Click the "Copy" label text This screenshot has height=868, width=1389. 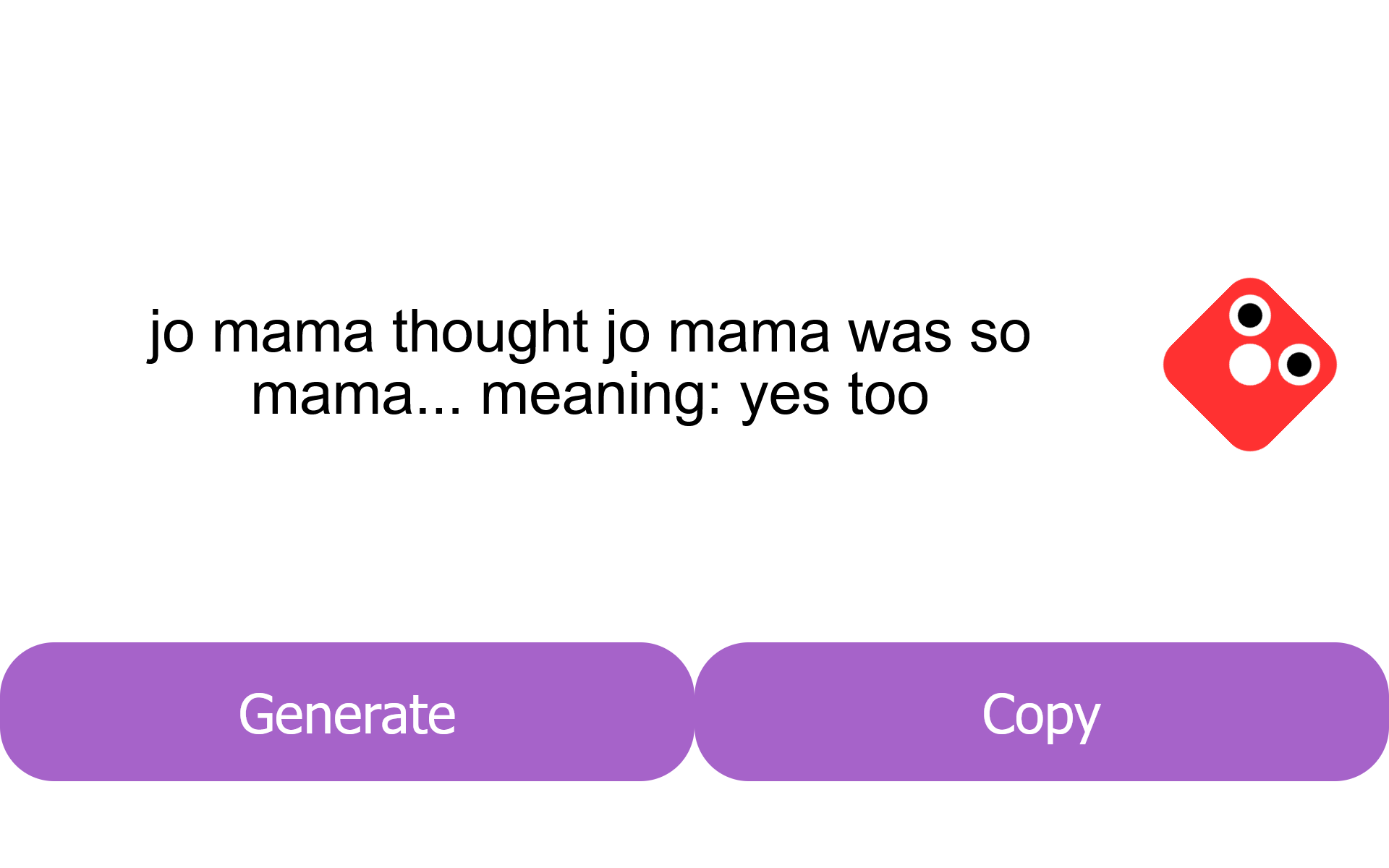[1041, 715]
